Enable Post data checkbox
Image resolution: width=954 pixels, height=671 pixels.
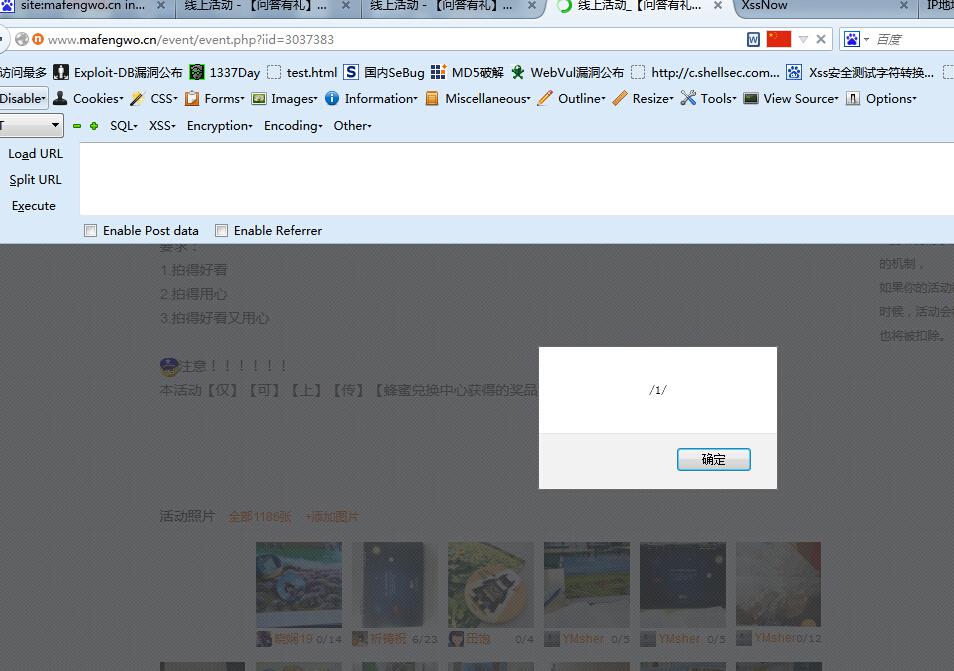coord(91,231)
